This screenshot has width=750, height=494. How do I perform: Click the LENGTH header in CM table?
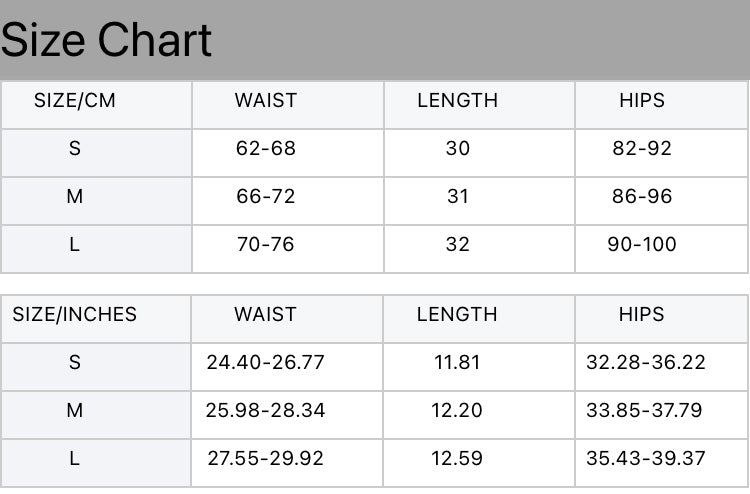(457, 101)
